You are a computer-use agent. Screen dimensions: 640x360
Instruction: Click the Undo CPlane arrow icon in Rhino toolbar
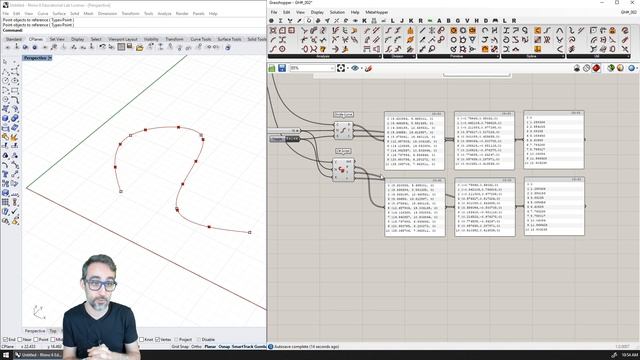102,47
